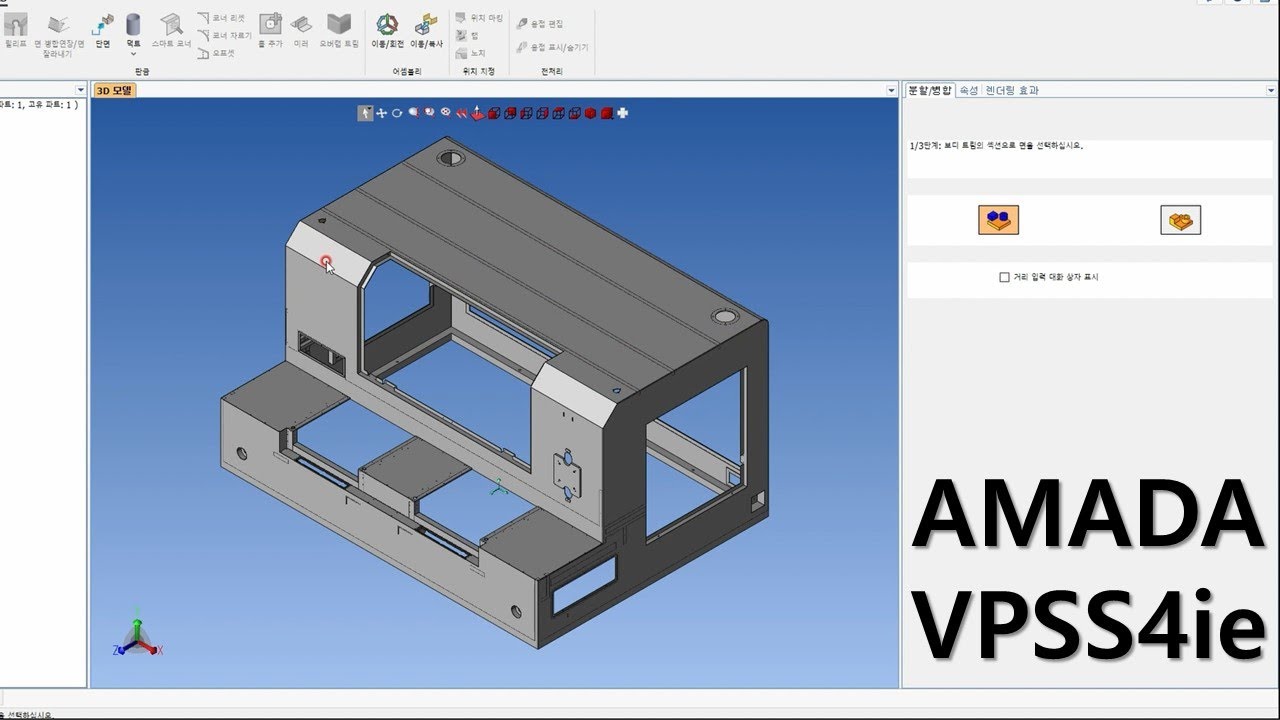Screen dimensions: 1280x720
Task: Click the 탭 positioning tool
Action: point(466,35)
